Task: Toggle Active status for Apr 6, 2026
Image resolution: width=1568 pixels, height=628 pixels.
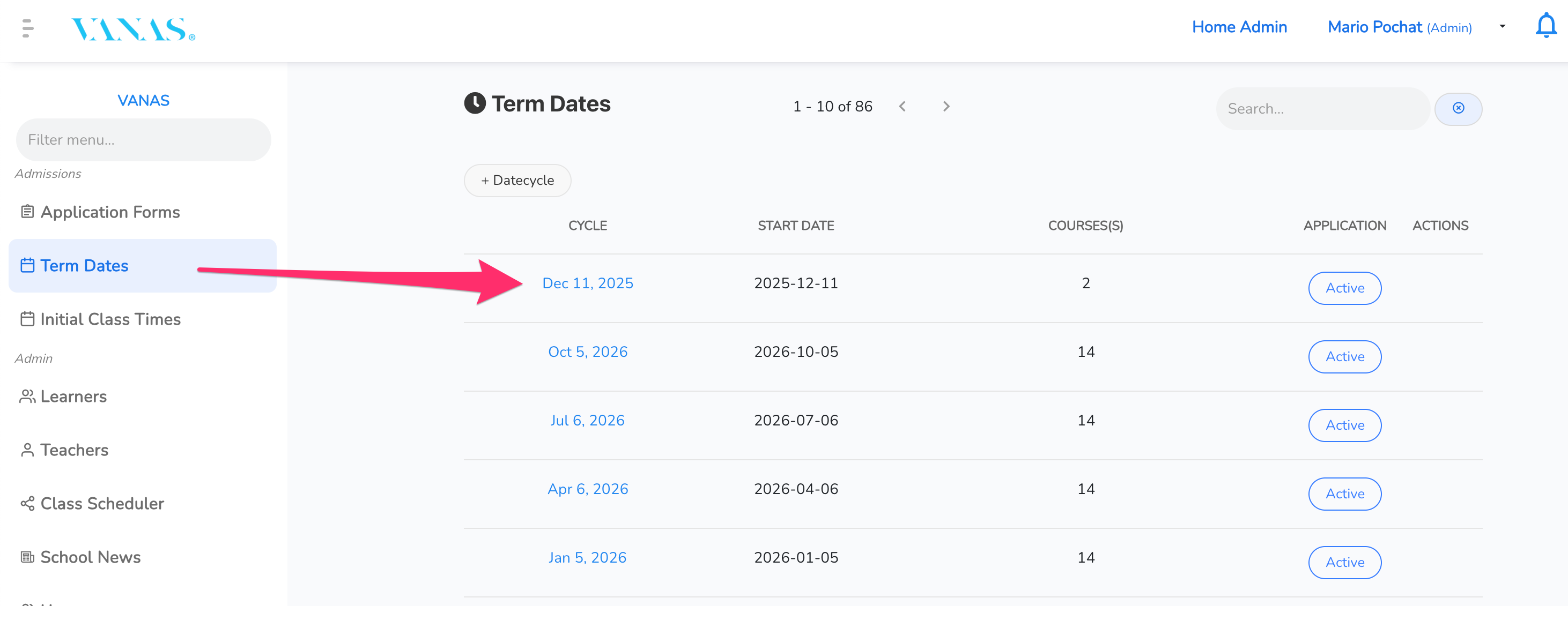Action: pyautogui.click(x=1344, y=494)
